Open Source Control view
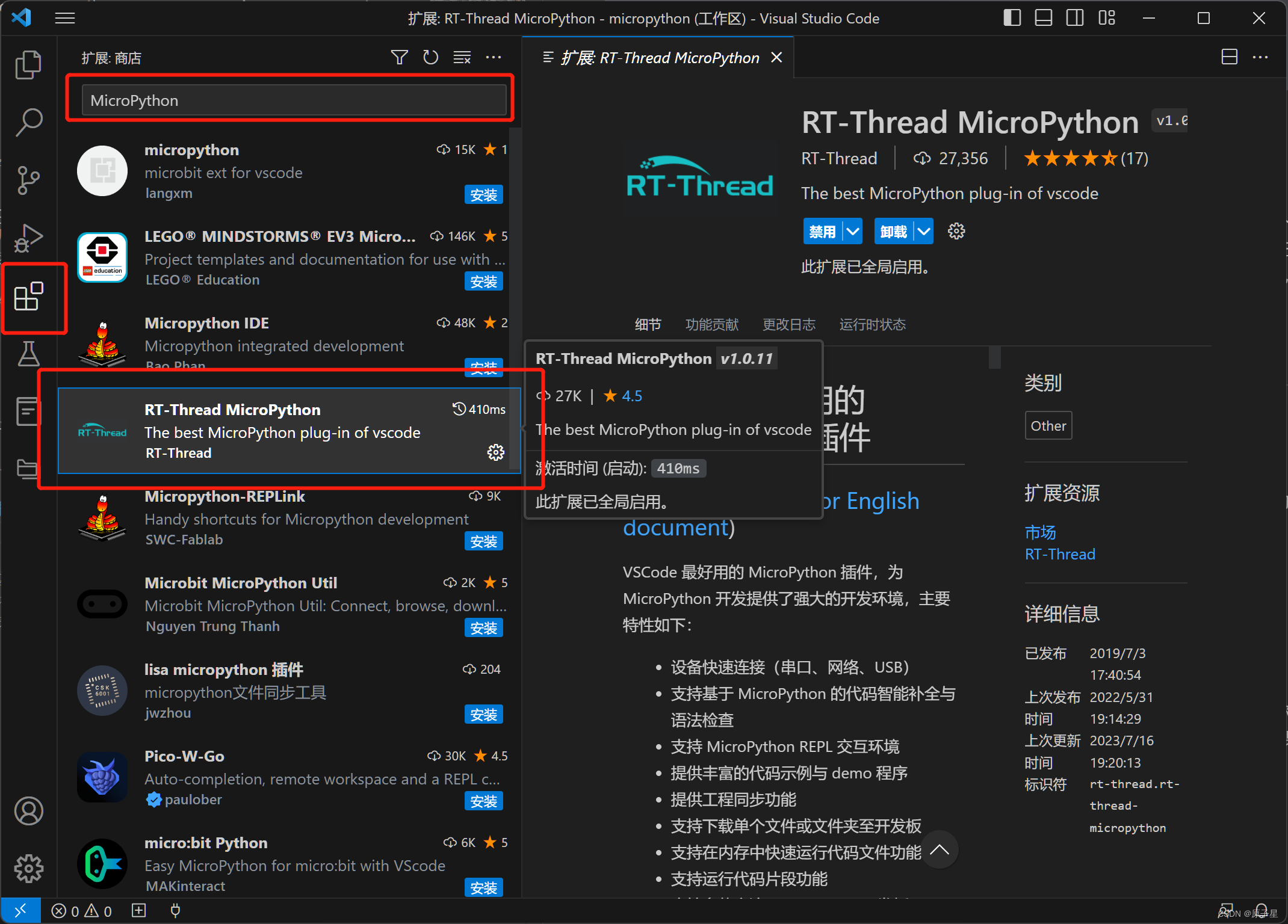Image resolution: width=1288 pixels, height=924 pixels. (28, 180)
